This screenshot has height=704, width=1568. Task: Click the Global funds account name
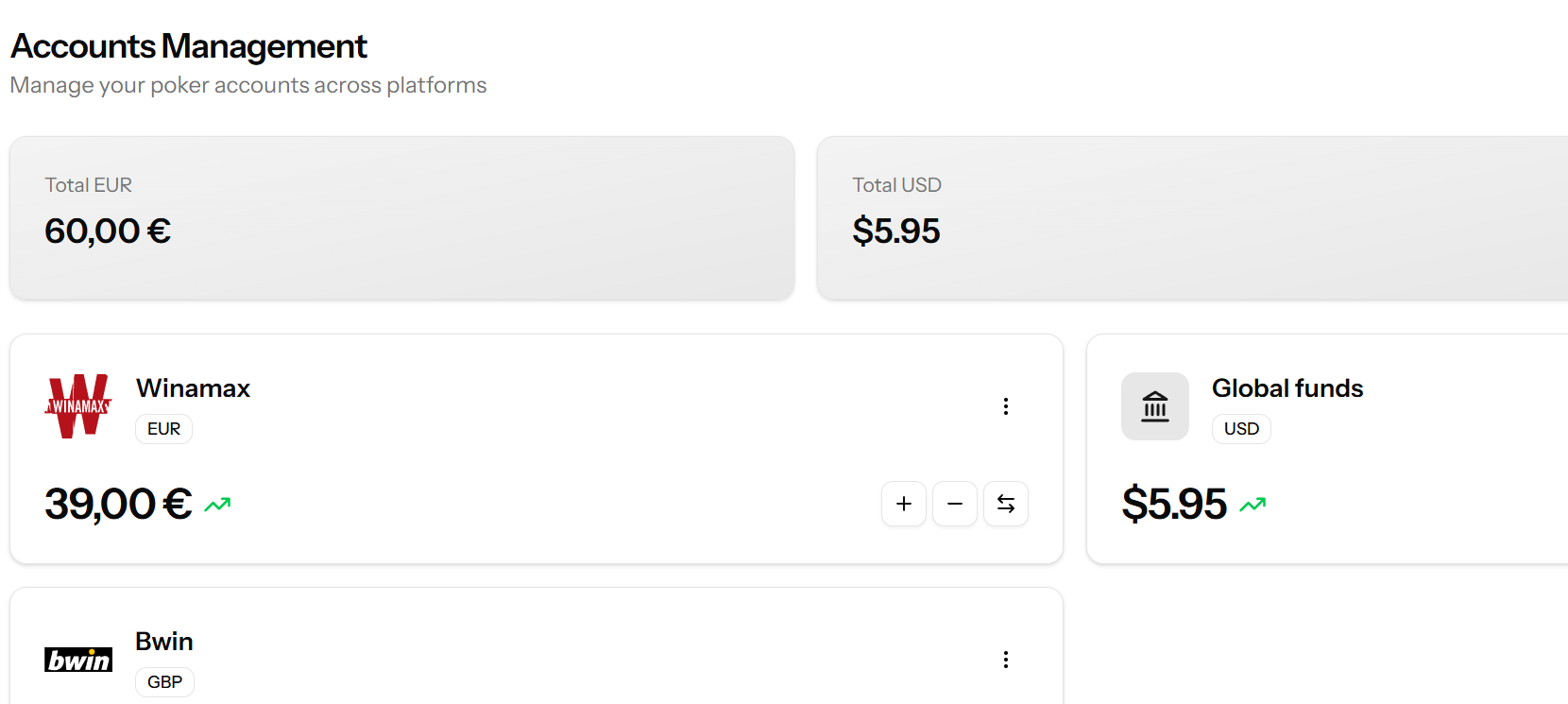[1287, 388]
